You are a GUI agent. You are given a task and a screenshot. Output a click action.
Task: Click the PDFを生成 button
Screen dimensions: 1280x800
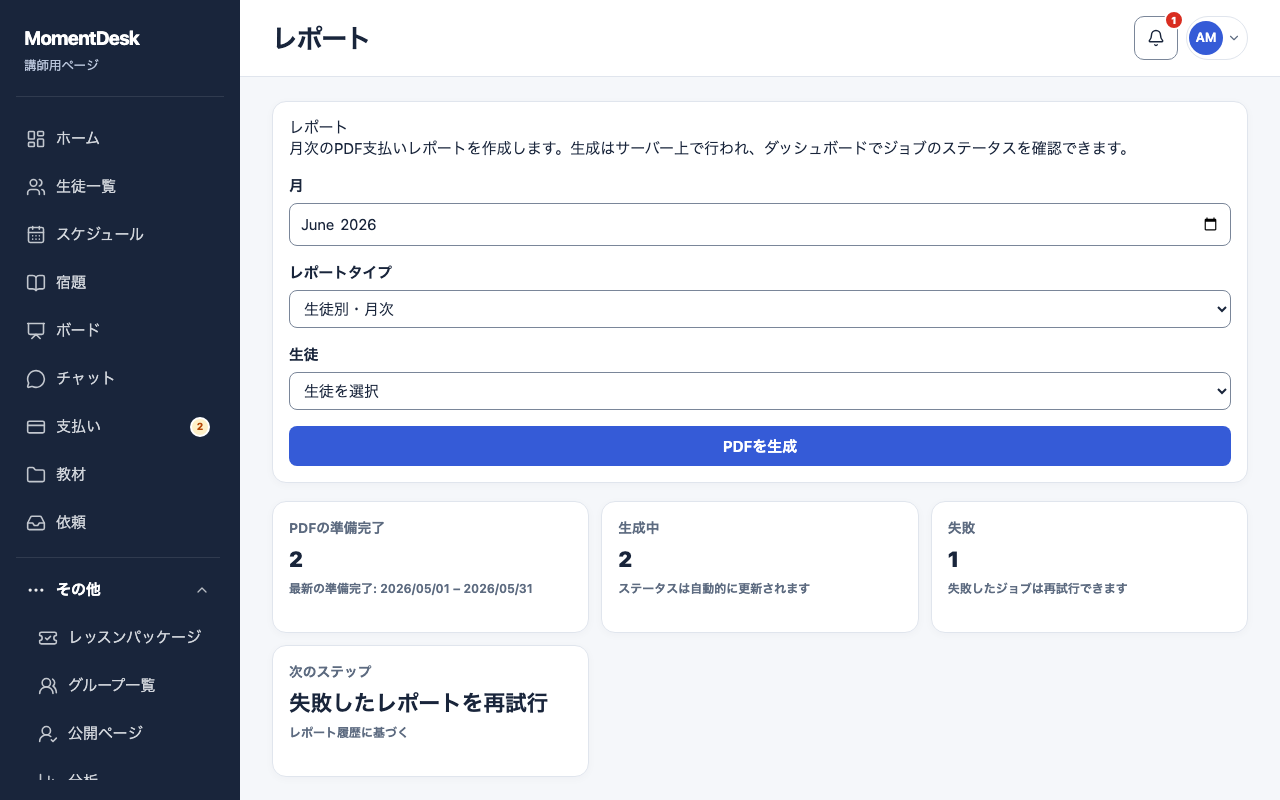[x=760, y=446]
